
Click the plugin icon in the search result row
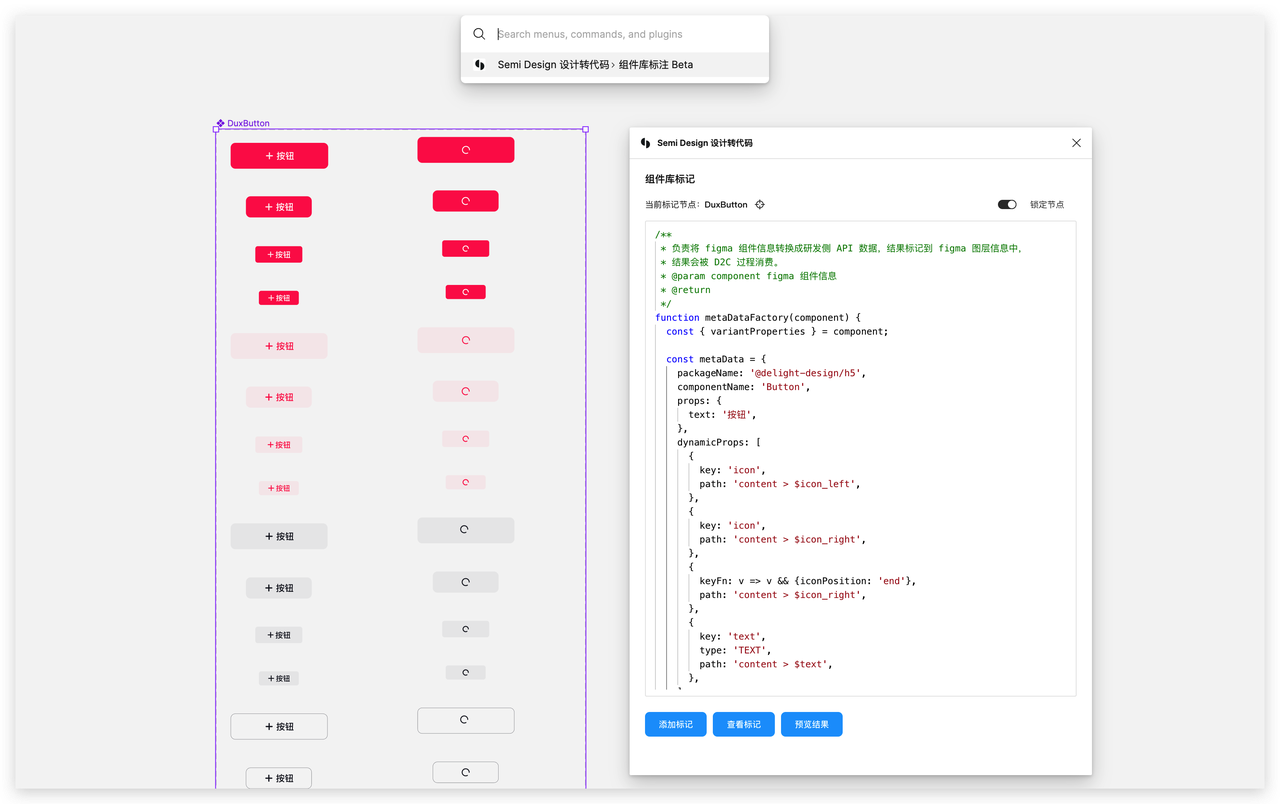pyautogui.click(x=479, y=64)
